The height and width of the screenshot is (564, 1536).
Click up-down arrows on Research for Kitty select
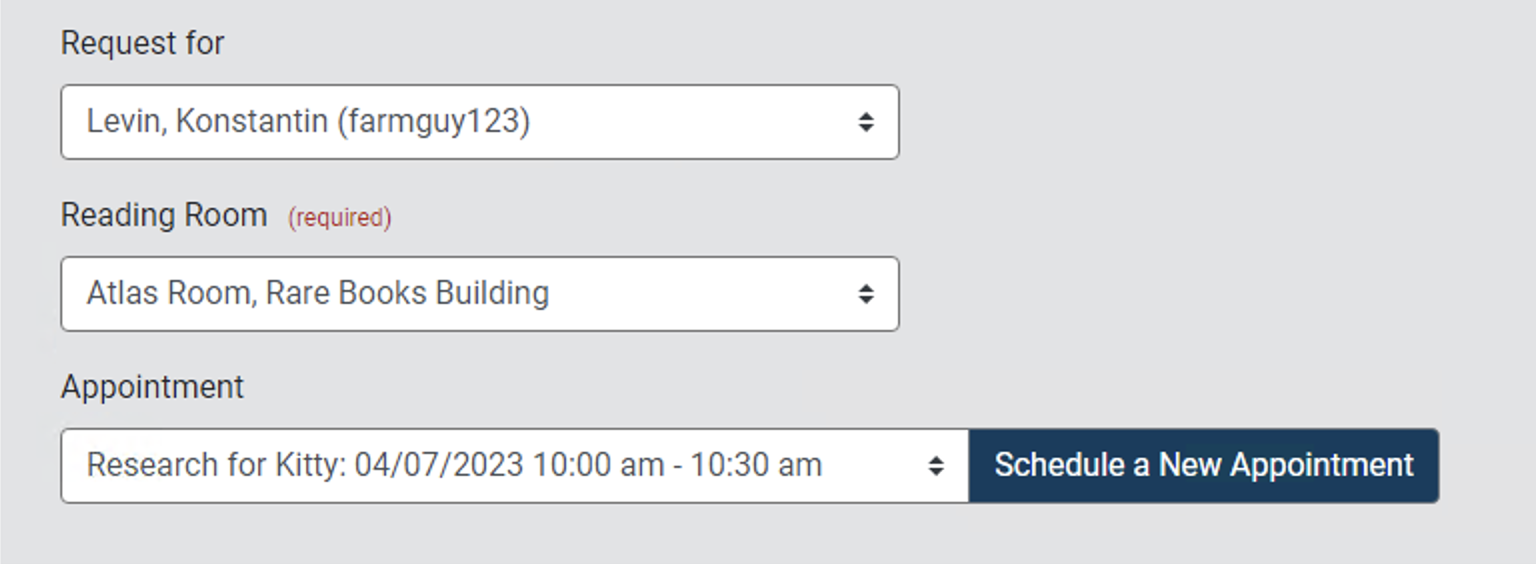(x=935, y=466)
